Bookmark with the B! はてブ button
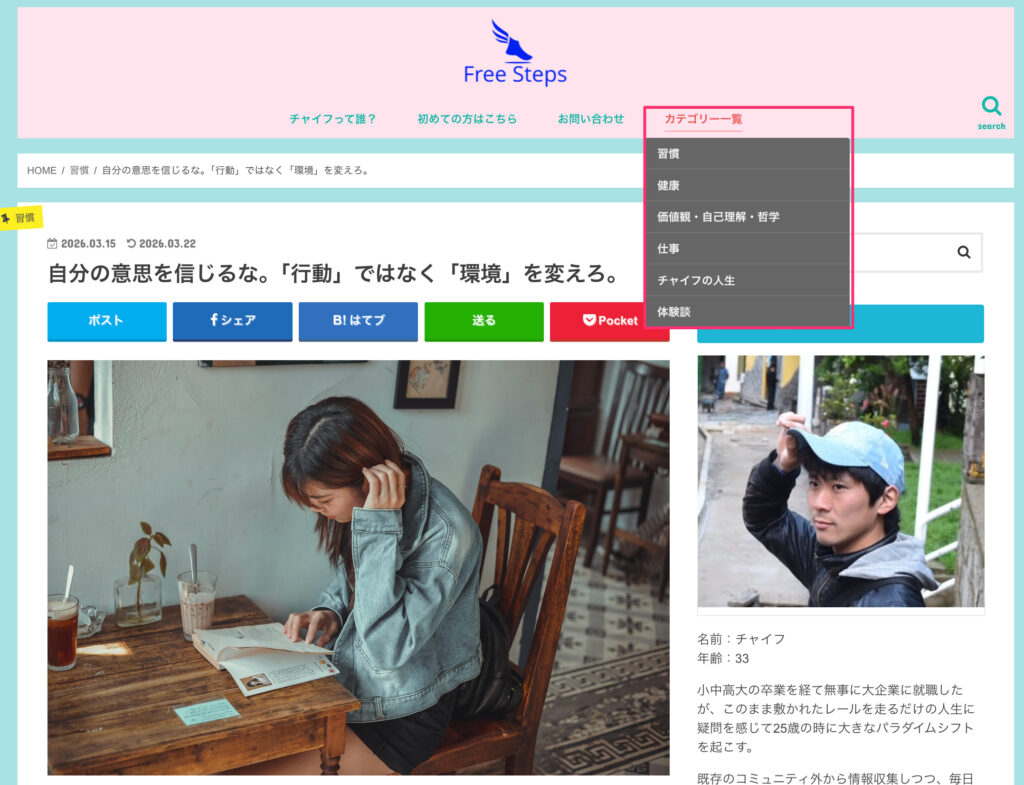This screenshot has width=1024, height=785. tap(358, 321)
